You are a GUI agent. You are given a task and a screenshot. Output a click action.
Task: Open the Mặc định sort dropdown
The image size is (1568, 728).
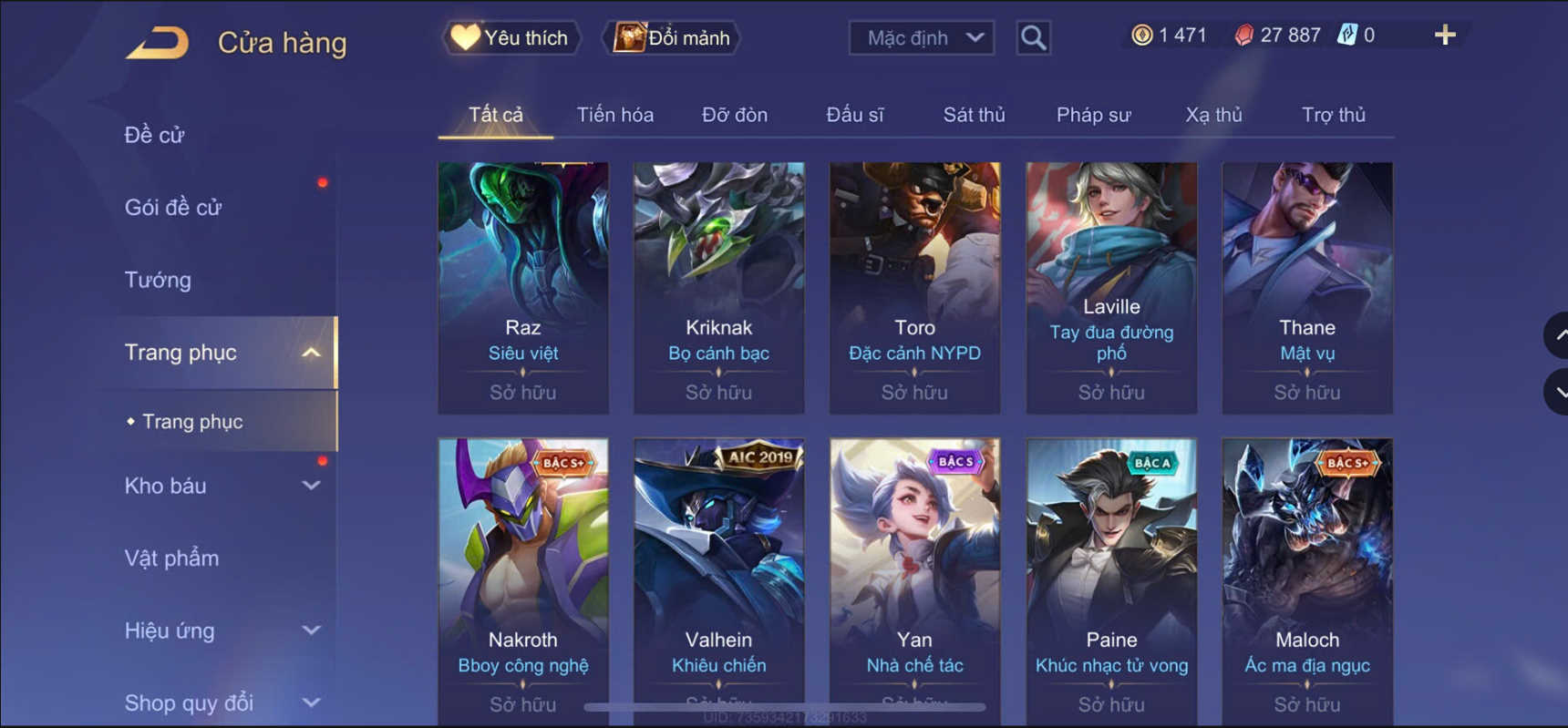pos(922,38)
